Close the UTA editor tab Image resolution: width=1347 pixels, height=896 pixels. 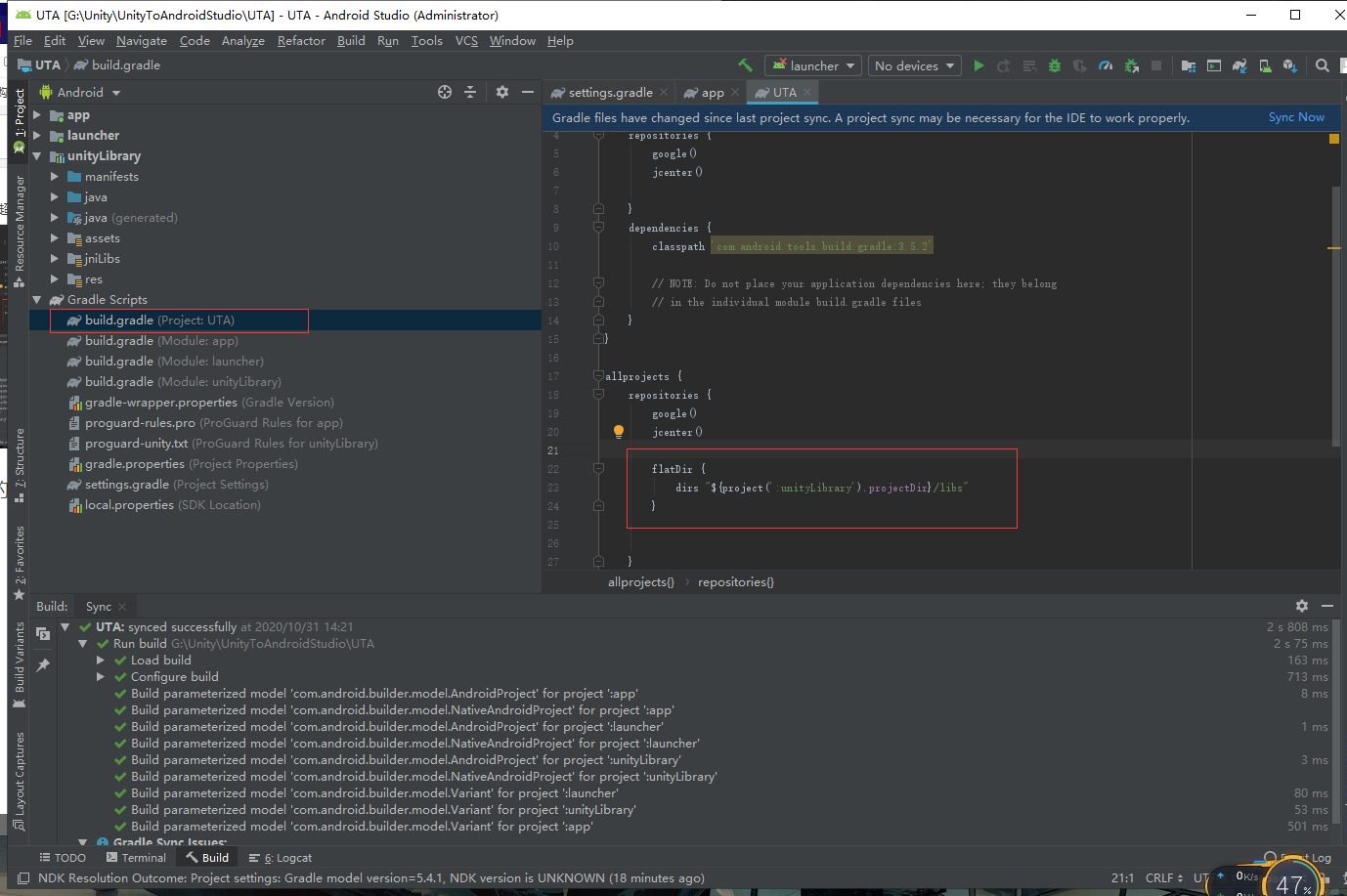pyautogui.click(x=807, y=92)
